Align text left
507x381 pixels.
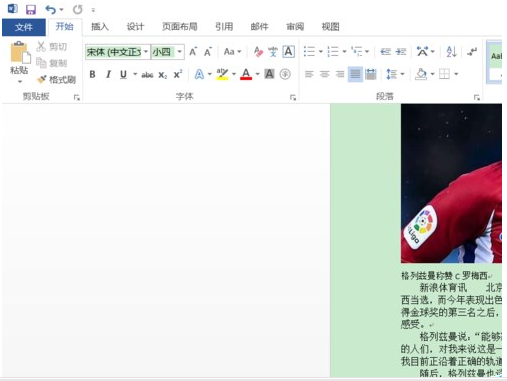[309, 74]
